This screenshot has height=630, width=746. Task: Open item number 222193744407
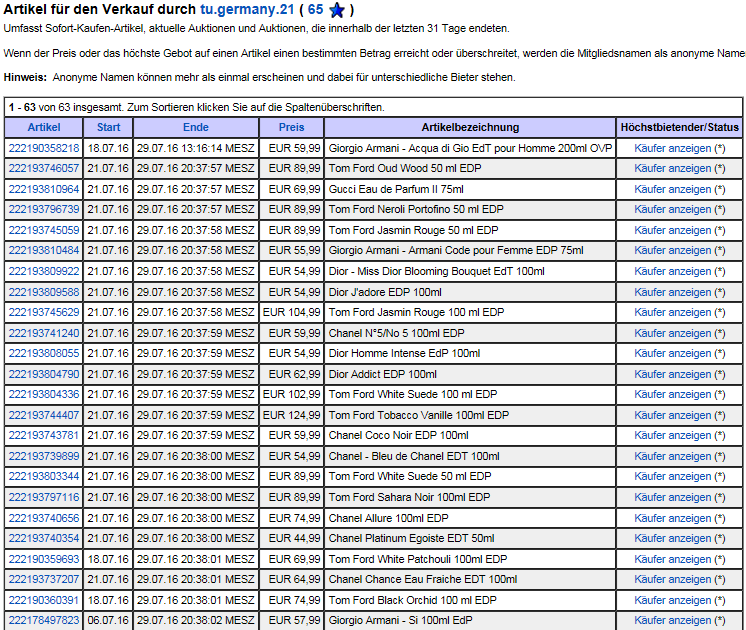tap(44, 414)
